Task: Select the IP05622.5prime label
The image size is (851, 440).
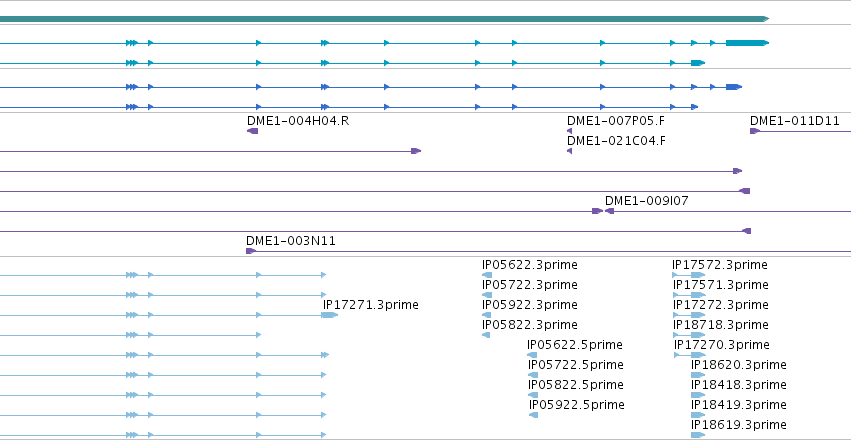Action: click(x=575, y=345)
